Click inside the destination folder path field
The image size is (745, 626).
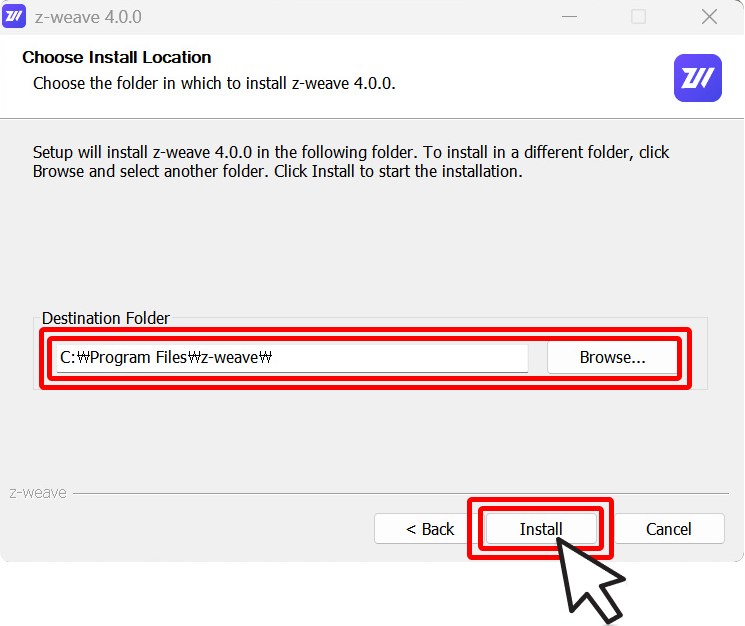(292, 357)
